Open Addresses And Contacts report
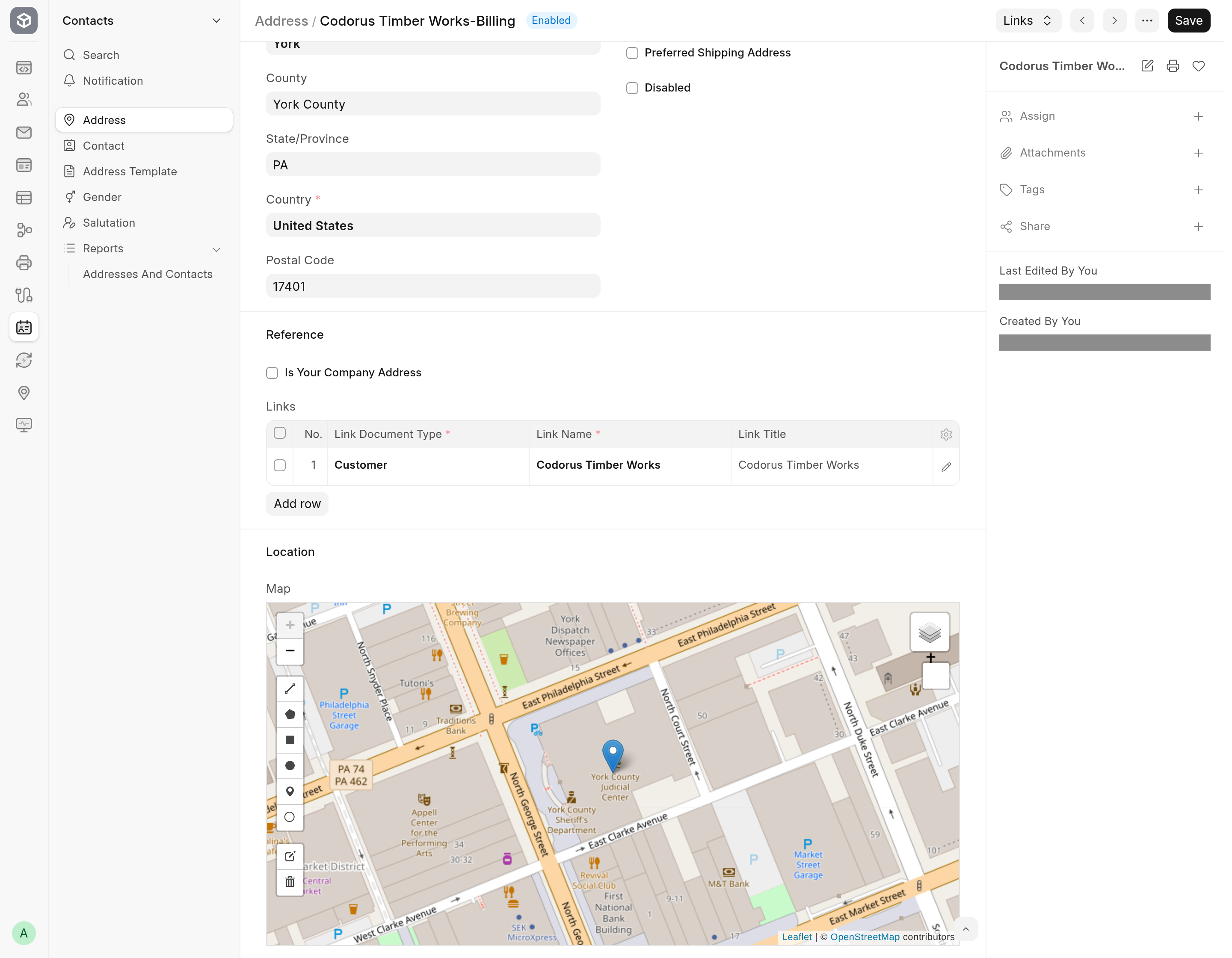The image size is (1232, 958). [x=148, y=274]
